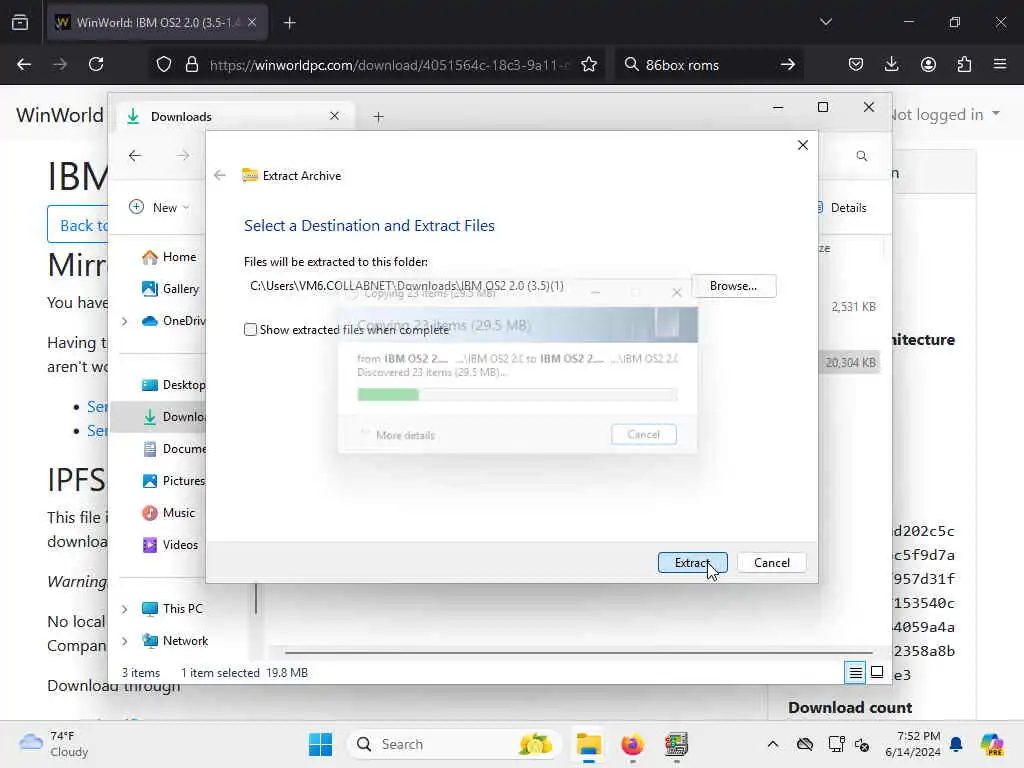Select This PC in sidebar
The width and height of the screenshot is (1024, 768).
pos(173,609)
